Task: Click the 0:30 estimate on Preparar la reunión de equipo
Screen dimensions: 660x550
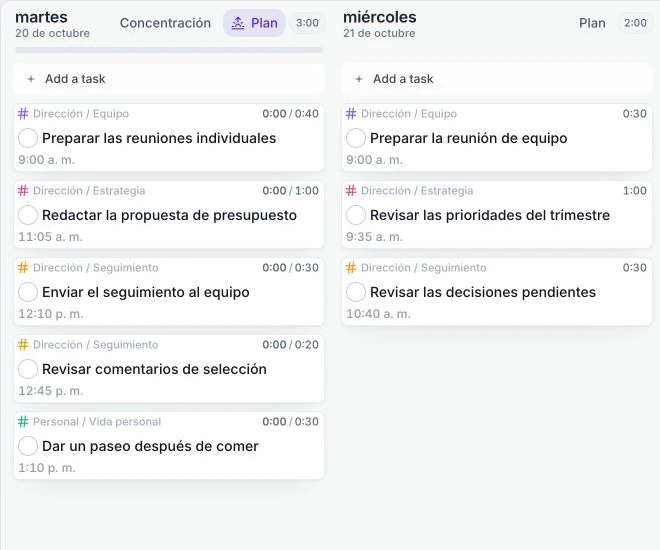Action: click(x=634, y=114)
